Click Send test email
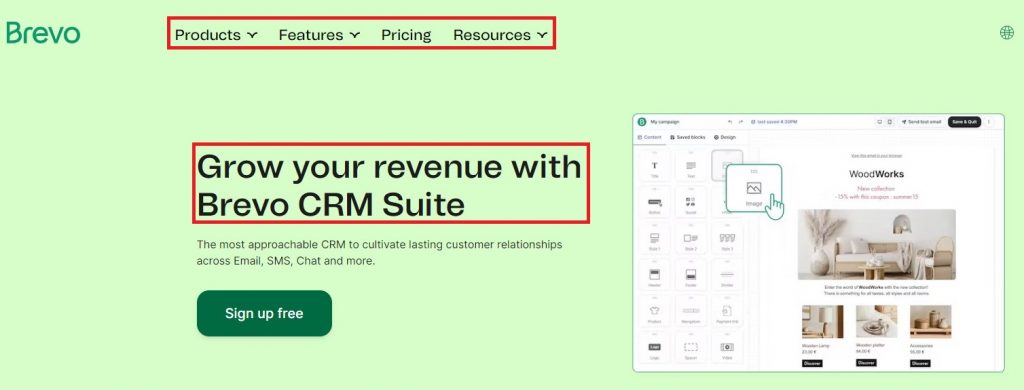This screenshot has height=390, width=1024. tap(921, 122)
